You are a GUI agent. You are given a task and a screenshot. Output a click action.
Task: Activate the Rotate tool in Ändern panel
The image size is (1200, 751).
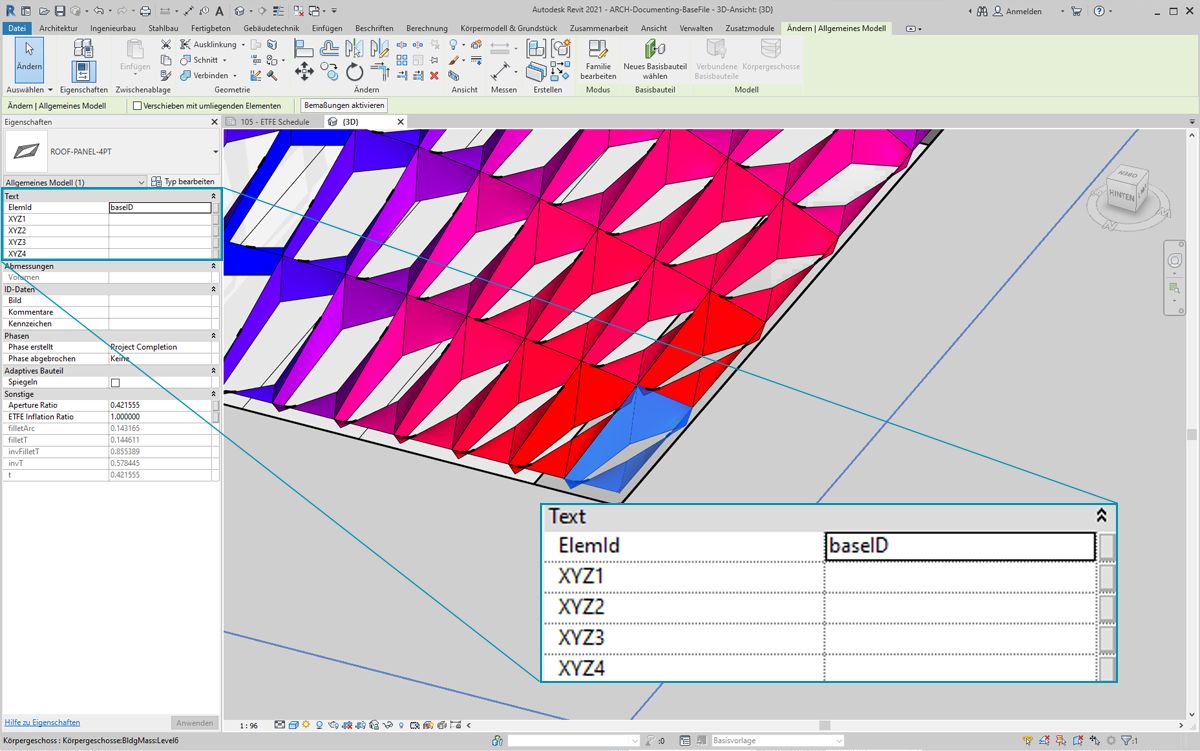click(355, 72)
